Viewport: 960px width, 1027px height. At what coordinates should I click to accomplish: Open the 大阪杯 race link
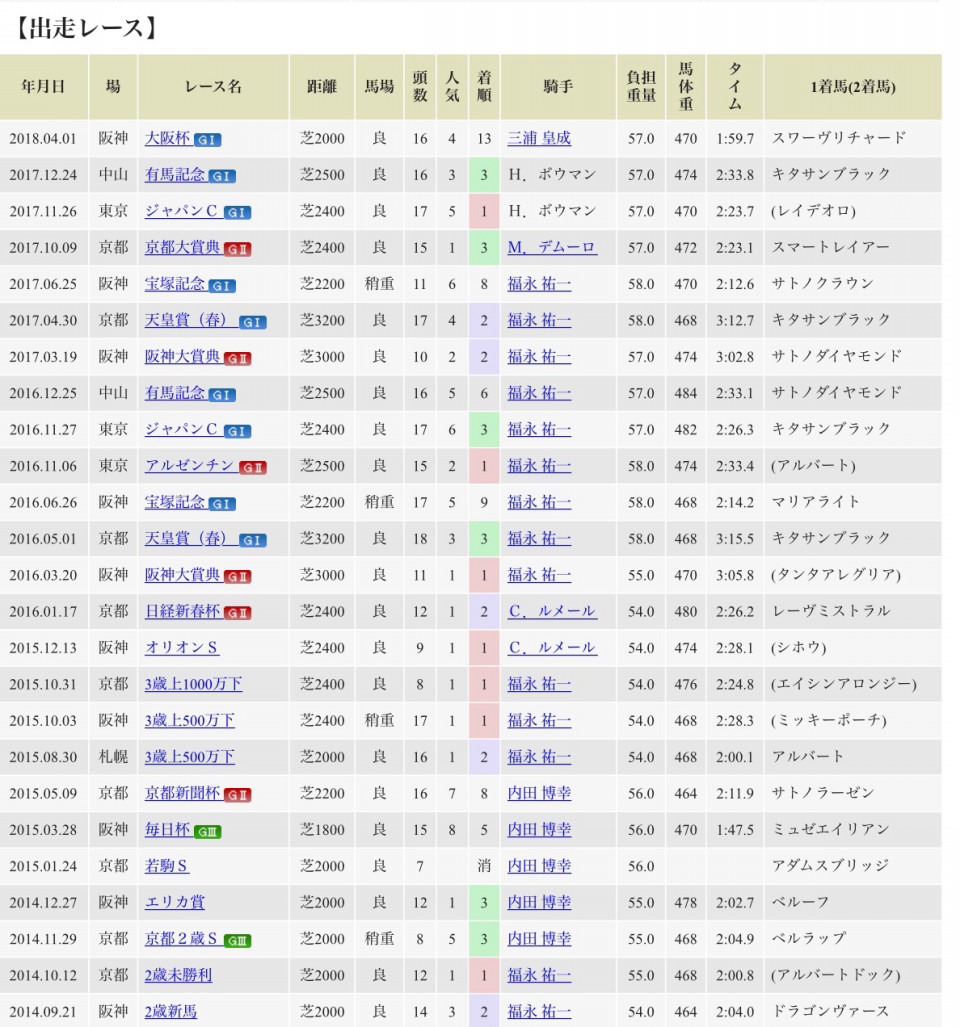pyautogui.click(x=167, y=138)
